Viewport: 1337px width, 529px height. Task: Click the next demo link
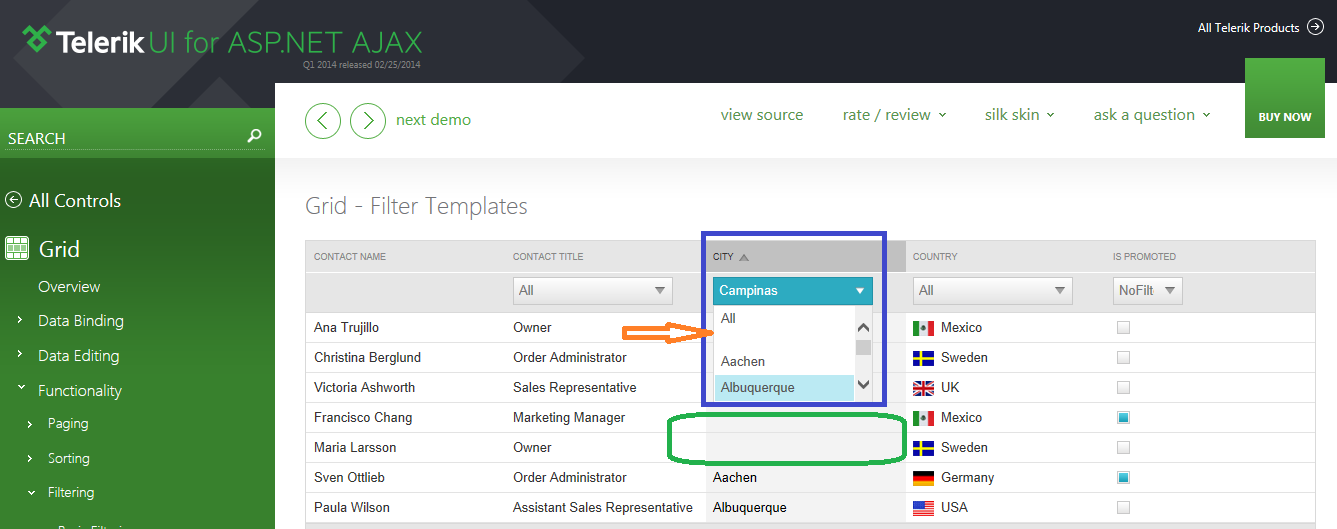pos(433,120)
